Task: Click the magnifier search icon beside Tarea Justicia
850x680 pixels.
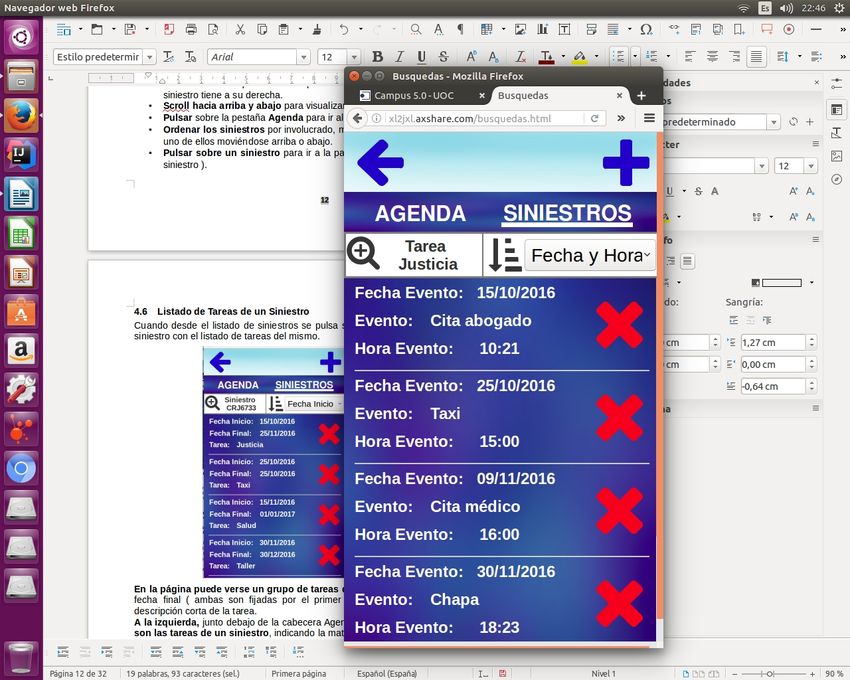Action: pos(364,255)
